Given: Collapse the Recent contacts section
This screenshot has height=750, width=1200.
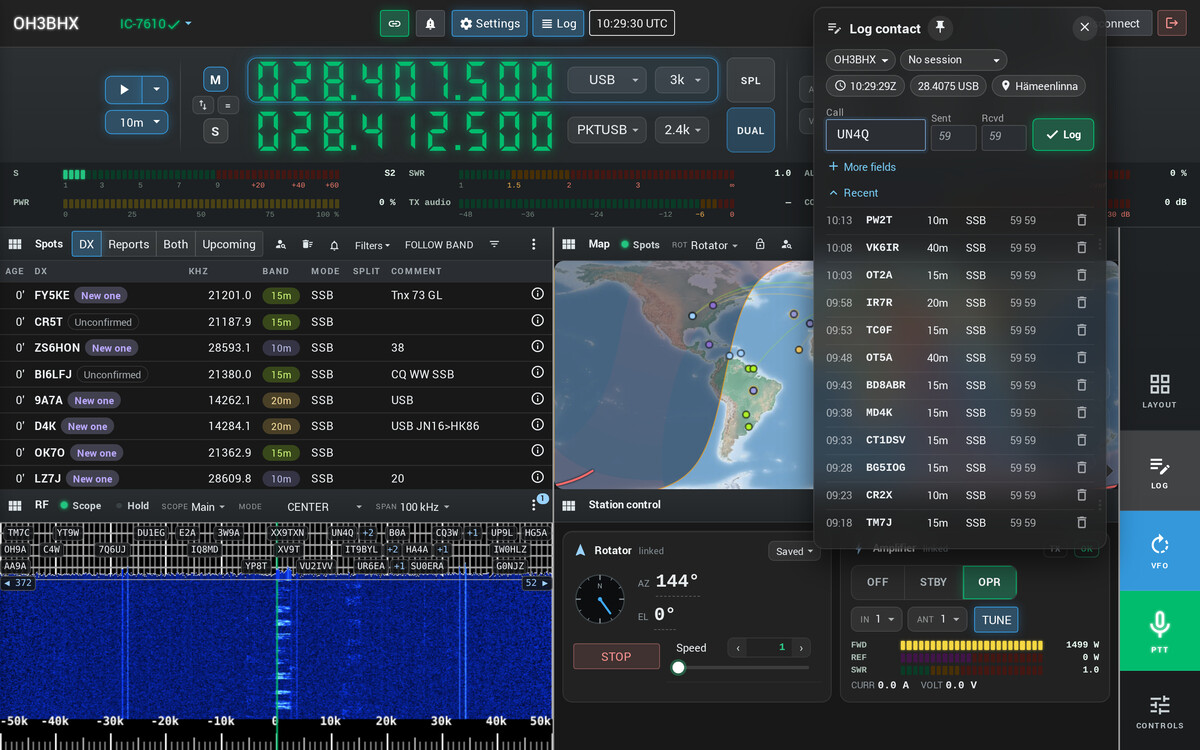Looking at the screenshot, I should [853, 193].
